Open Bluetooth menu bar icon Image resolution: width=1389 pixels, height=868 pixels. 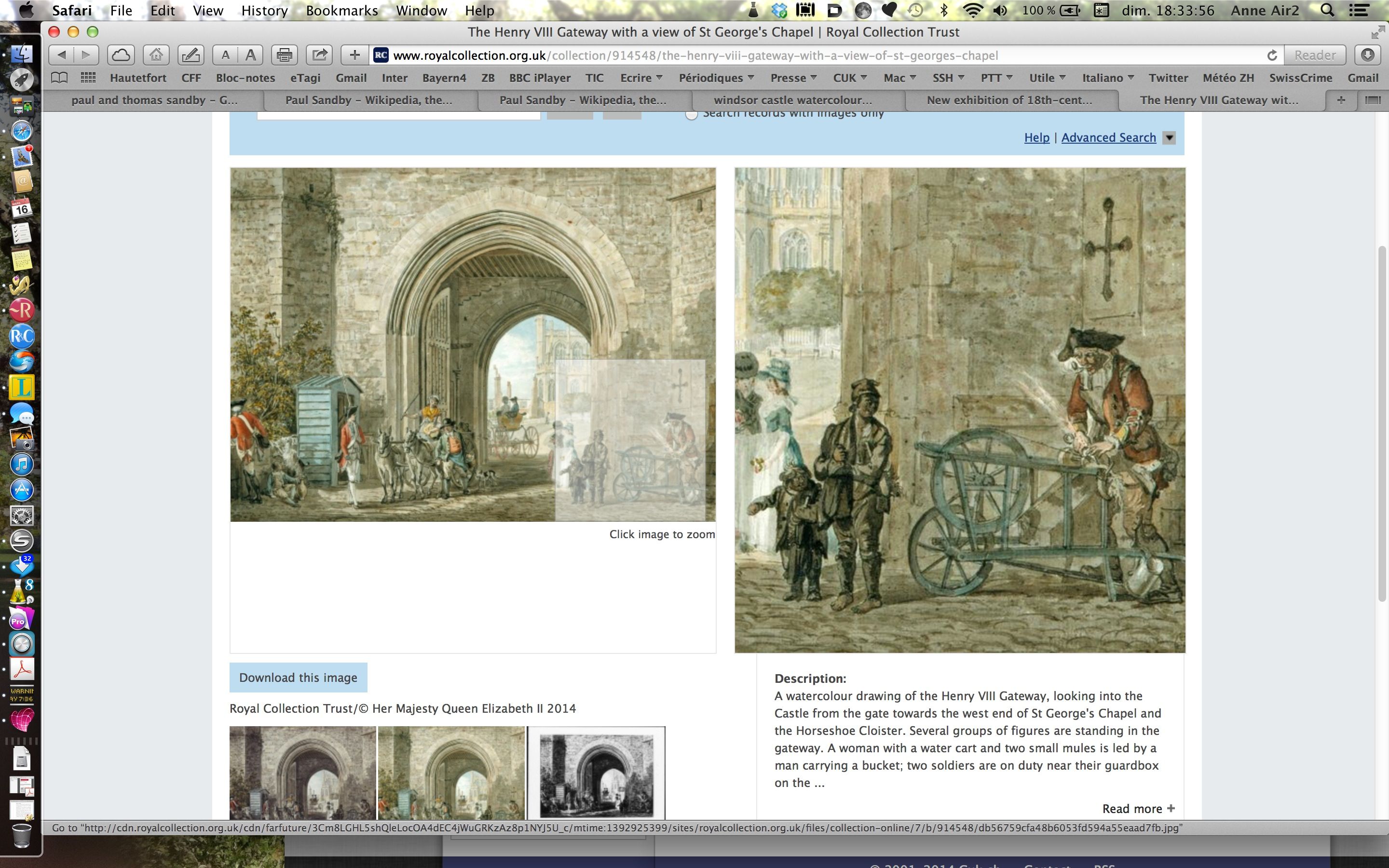[943, 10]
